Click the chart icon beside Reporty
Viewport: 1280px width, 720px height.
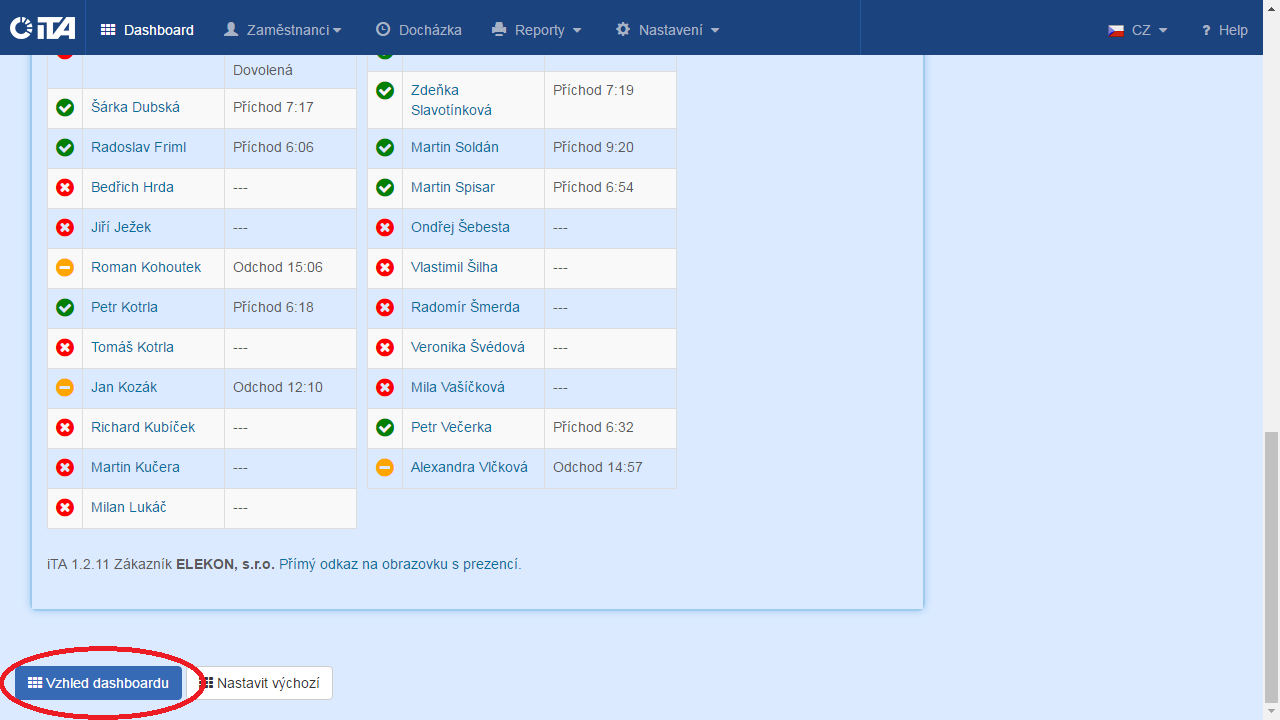pos(500,29)
